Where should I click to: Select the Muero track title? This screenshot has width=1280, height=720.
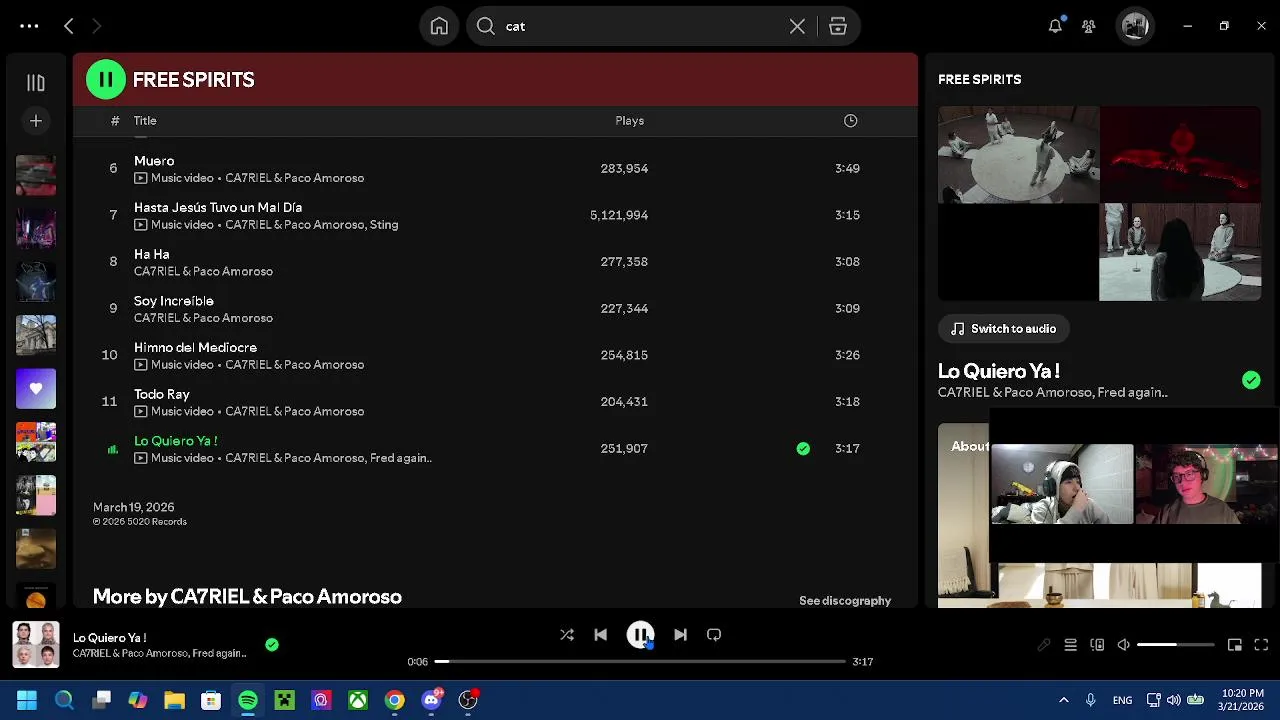[x=154, y=160]
